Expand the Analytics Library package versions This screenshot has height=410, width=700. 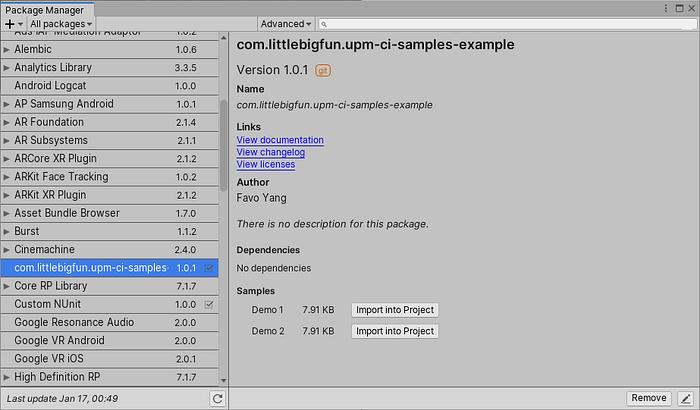coord(6,68)
